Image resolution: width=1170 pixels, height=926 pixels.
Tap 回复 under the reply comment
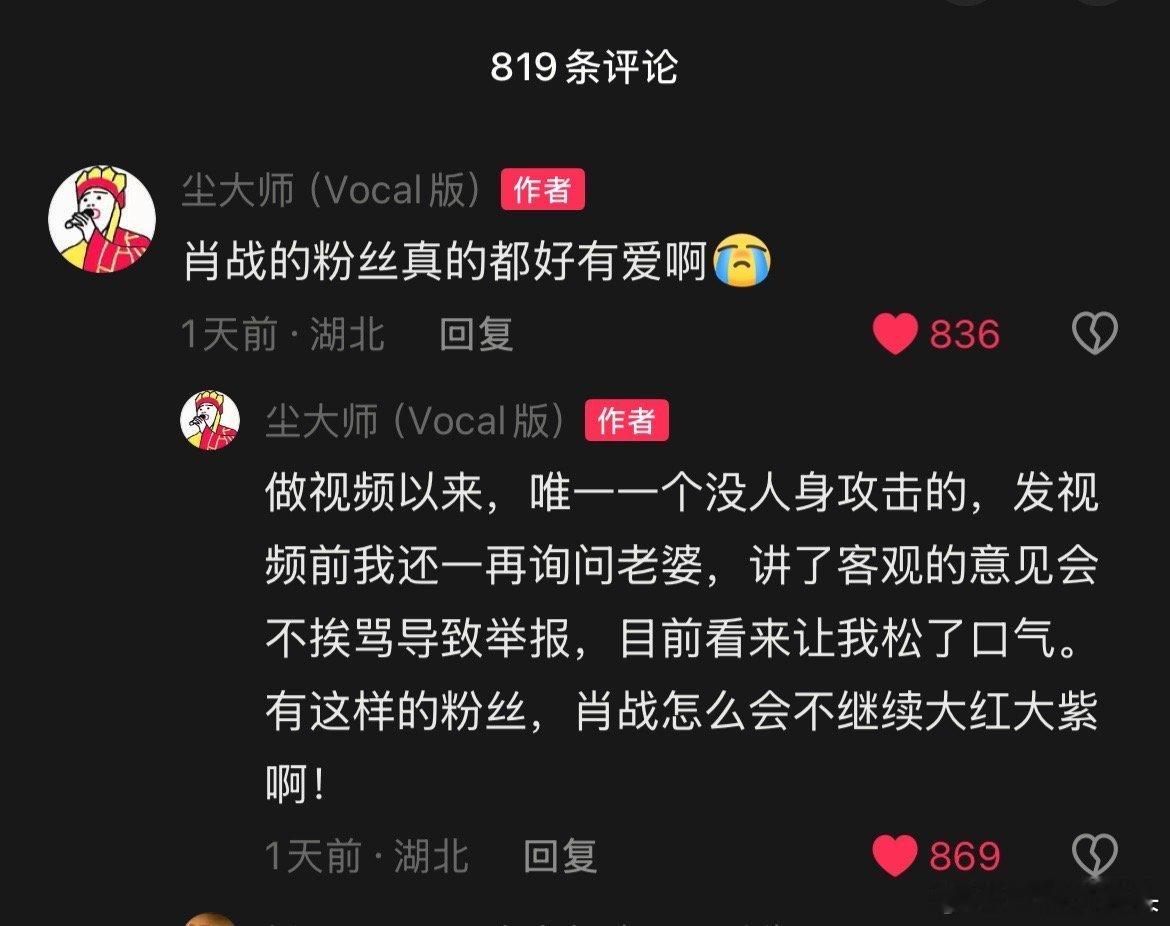pyautogui.click(x=560, y=855)
